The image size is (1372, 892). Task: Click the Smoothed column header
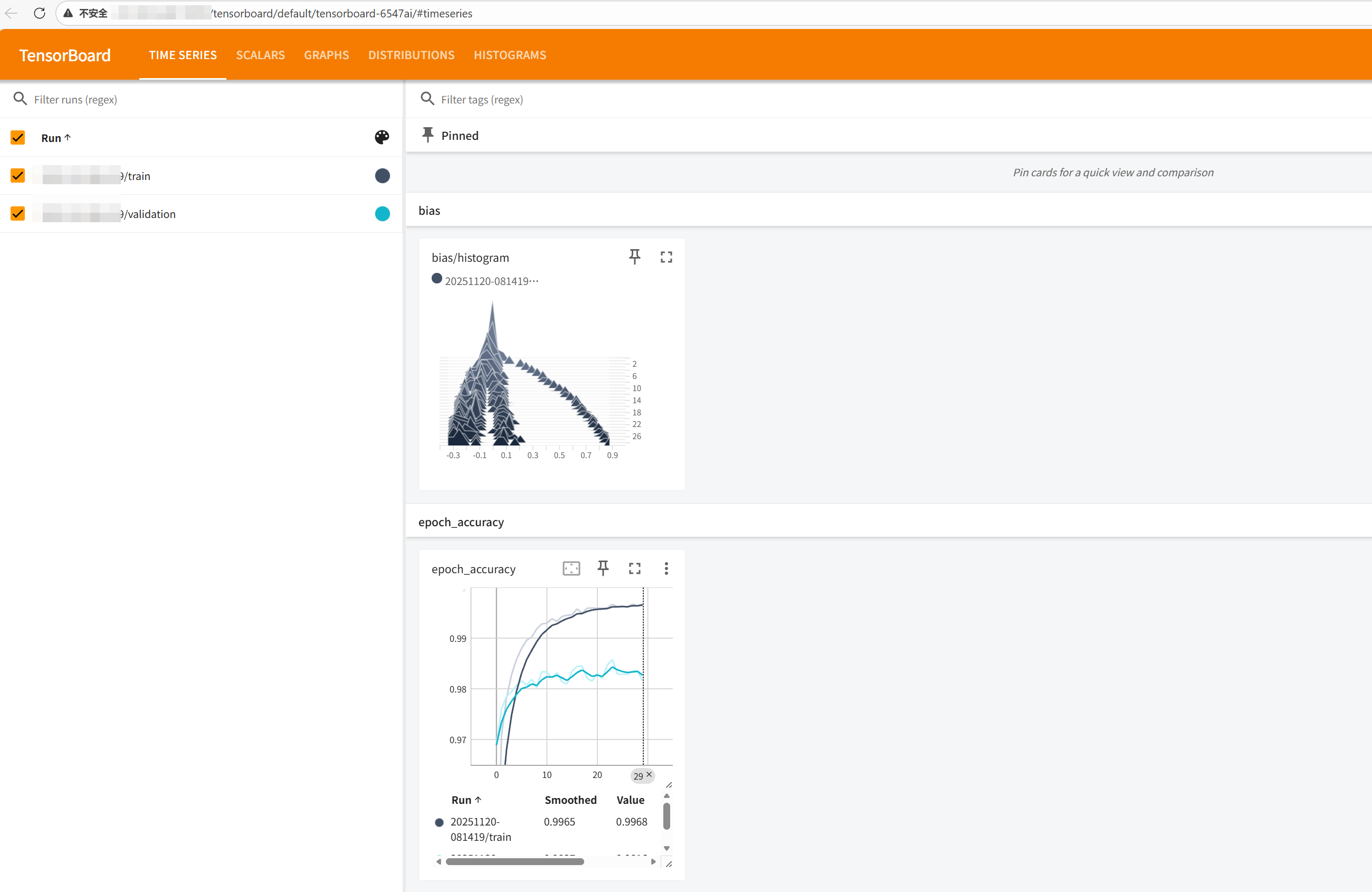pyautogui.click(x=570, y=800)
